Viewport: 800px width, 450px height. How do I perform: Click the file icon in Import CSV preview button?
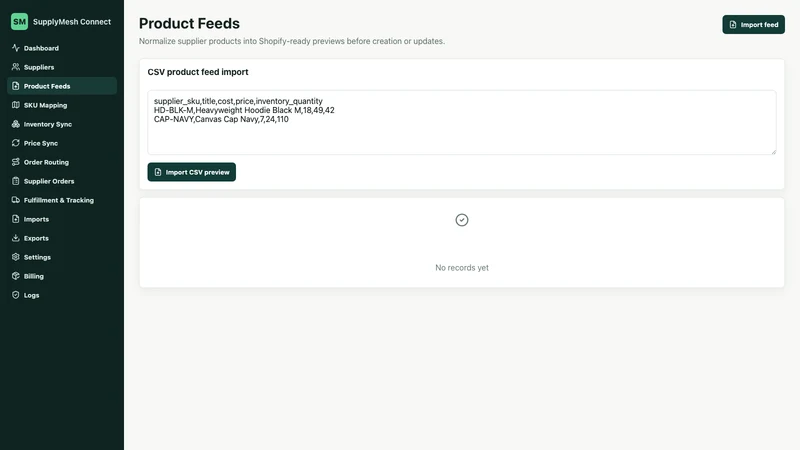pyautogui.click(x=158, y=172)
